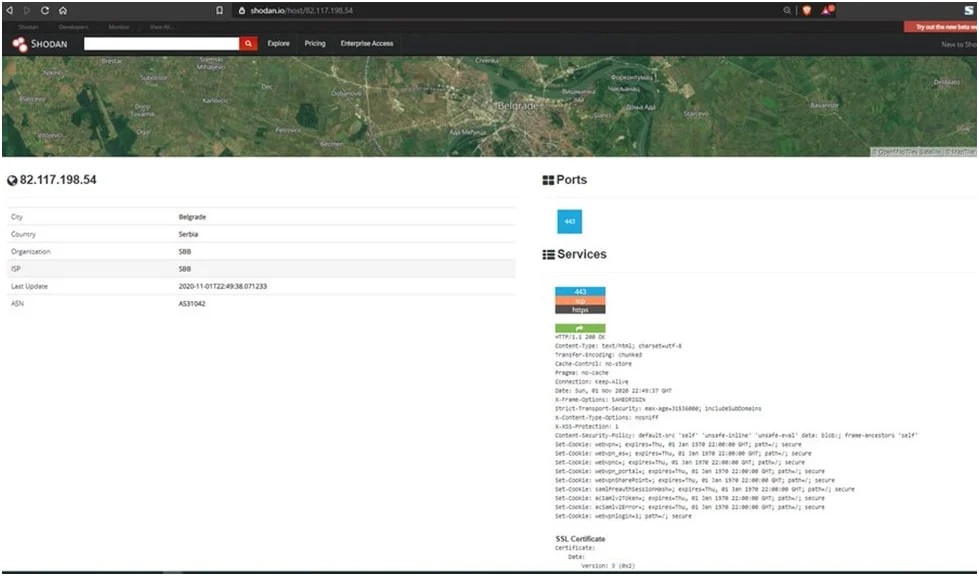Click the Shodan logo
The image size is (979, 576).
[x=41, y=44]
